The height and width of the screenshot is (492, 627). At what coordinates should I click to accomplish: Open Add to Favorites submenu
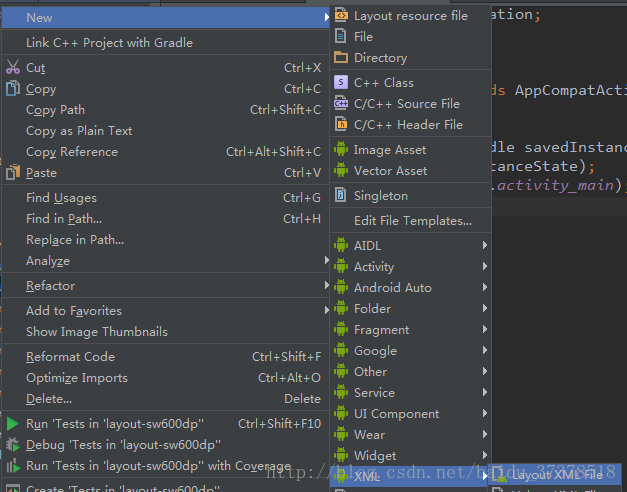pos(166,310)
